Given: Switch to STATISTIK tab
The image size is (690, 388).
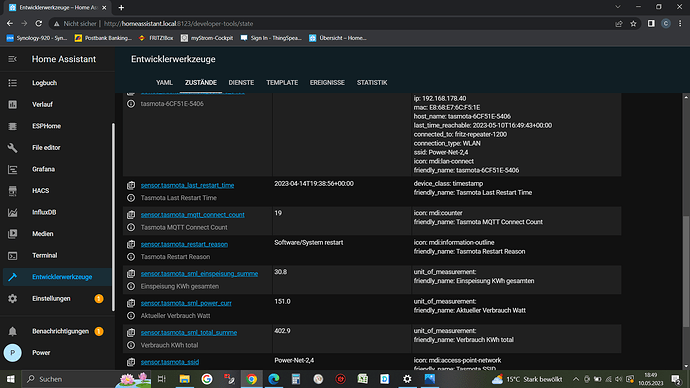Looking at the screenshot, I should (x=372, y=83).
